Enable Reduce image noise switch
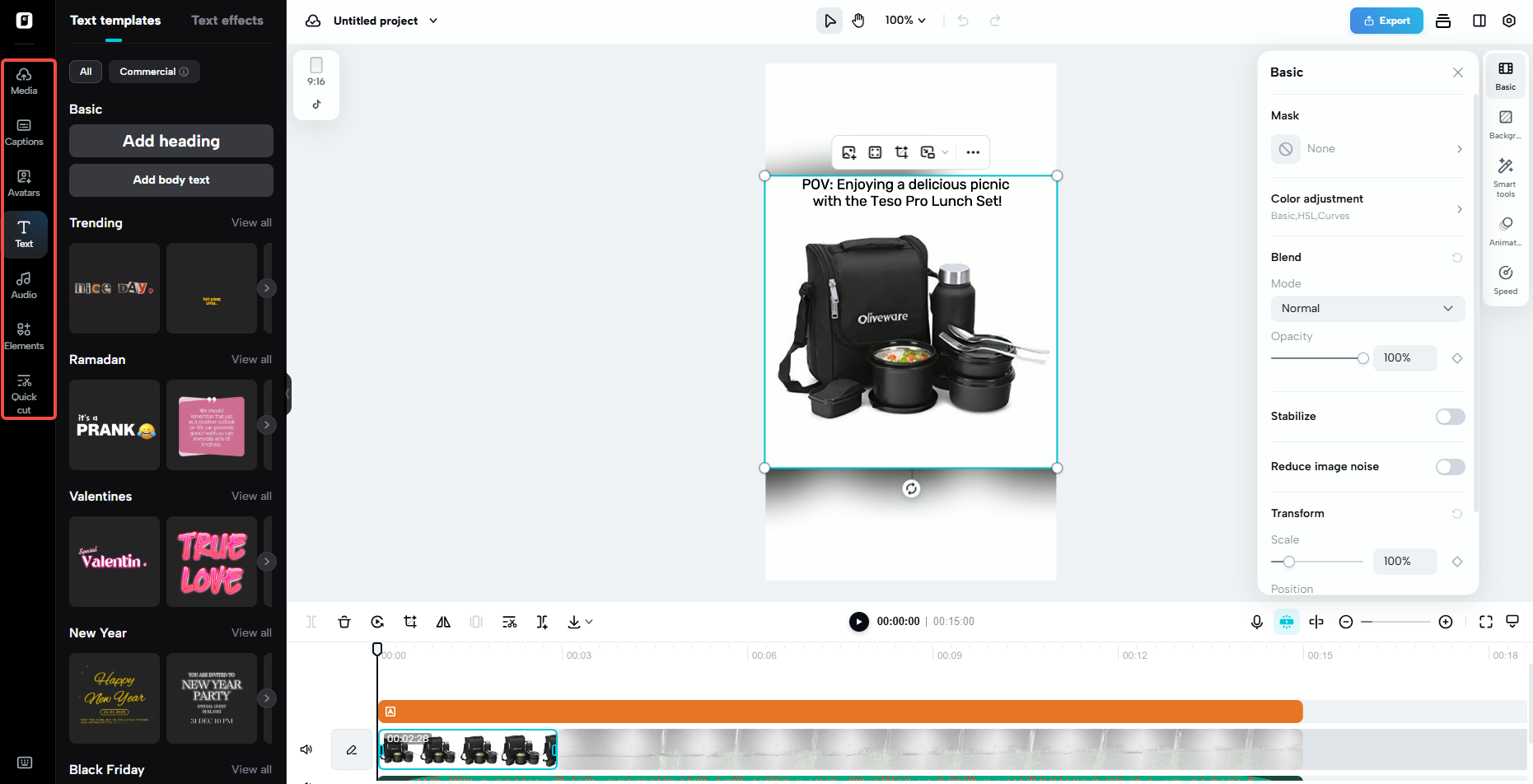1533x784 pixels. [1450, 467]
